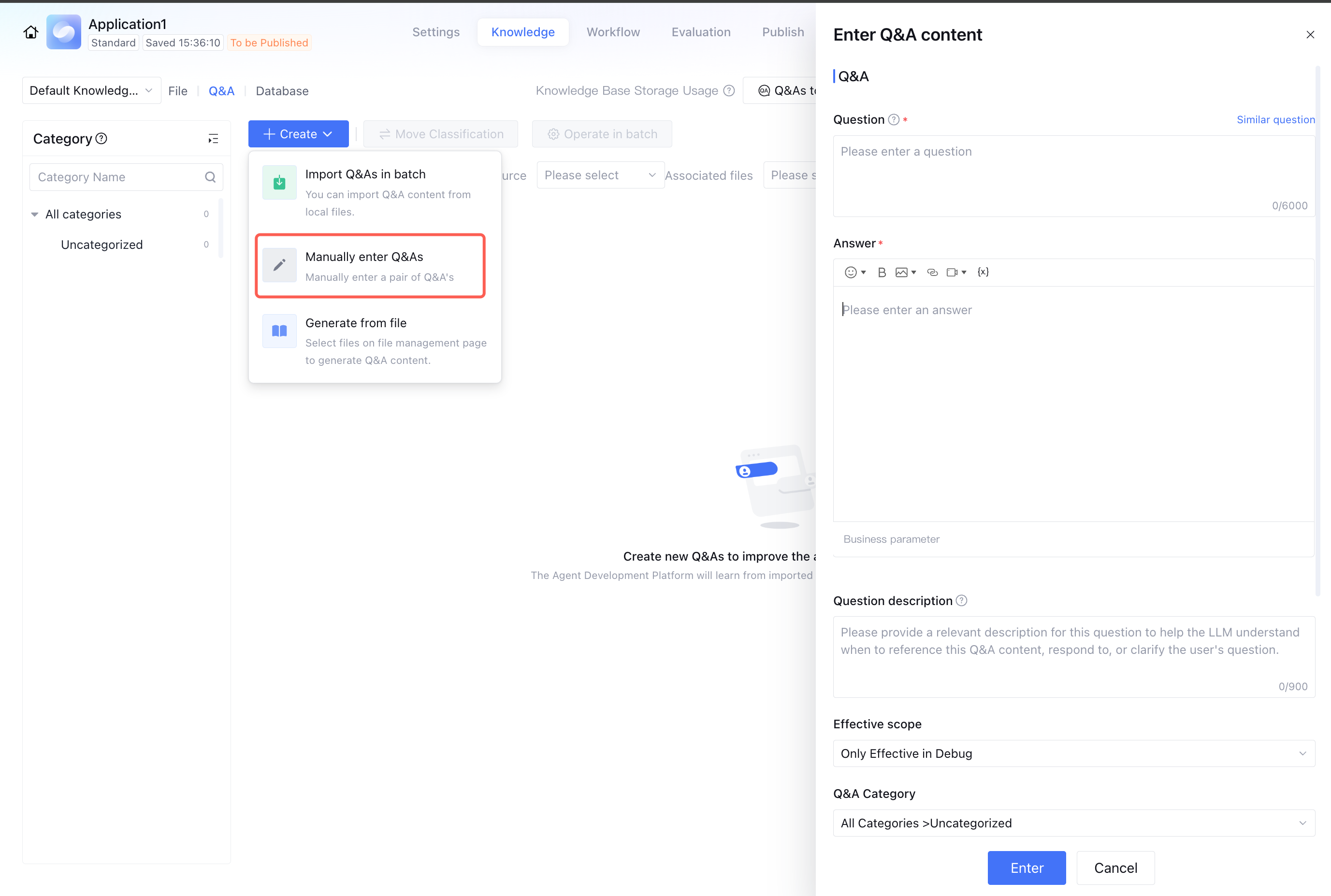The width and height of the screenshot is (1331, 896).
Task: Collapse the Category panel via icon
Action: click(213, 139)
